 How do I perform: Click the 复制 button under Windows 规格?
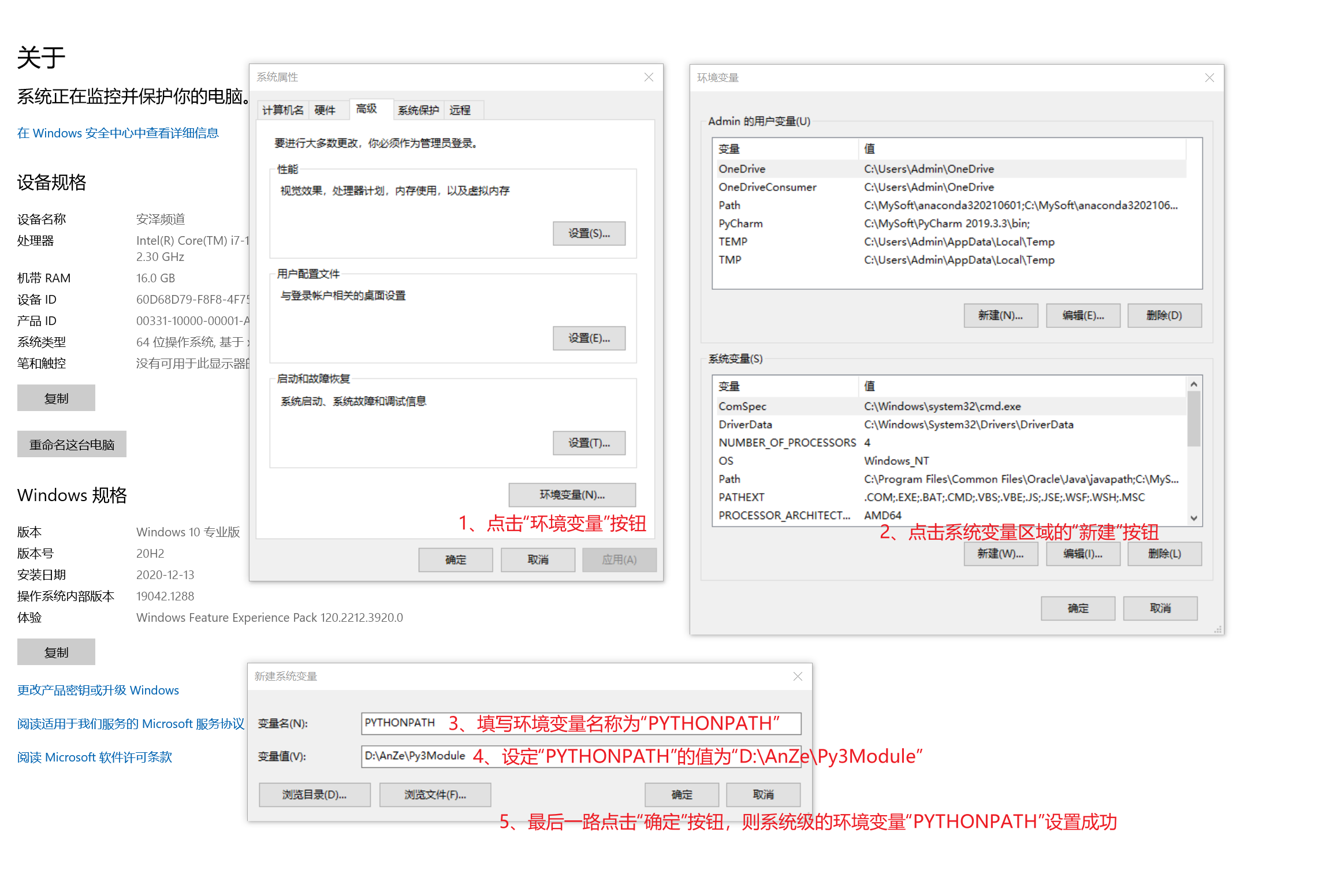coord(56,652)
